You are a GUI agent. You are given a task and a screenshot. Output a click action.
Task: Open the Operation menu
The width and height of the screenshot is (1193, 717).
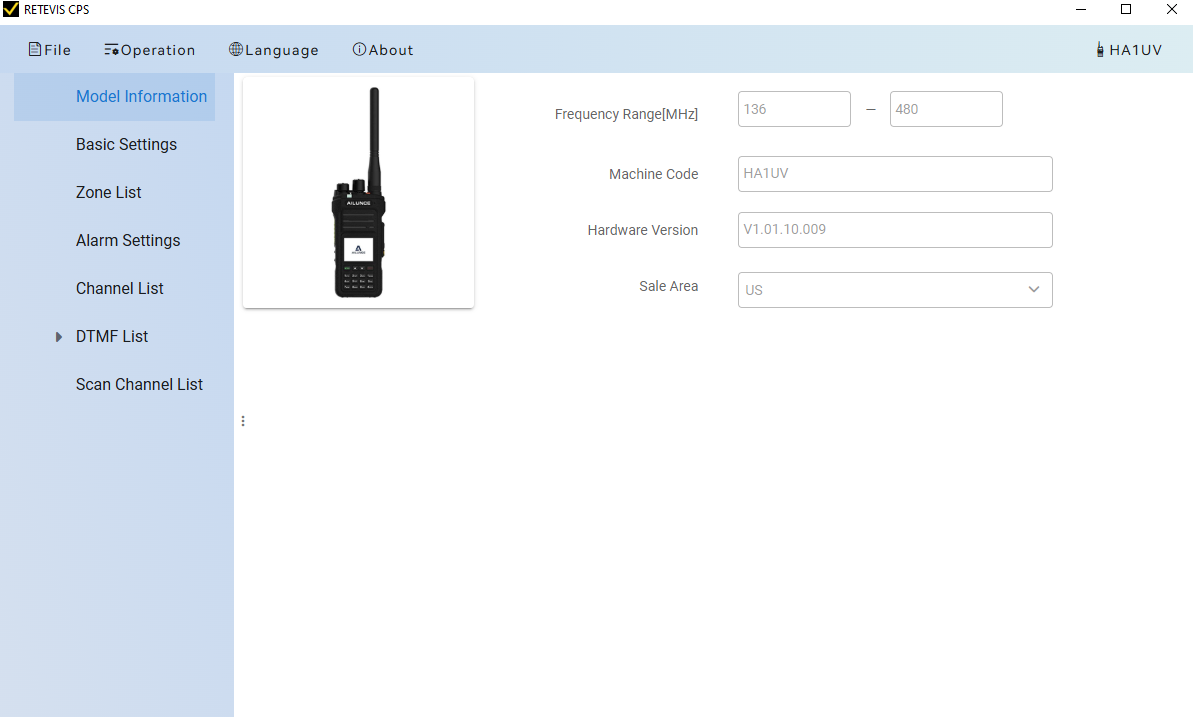point(158,50)
